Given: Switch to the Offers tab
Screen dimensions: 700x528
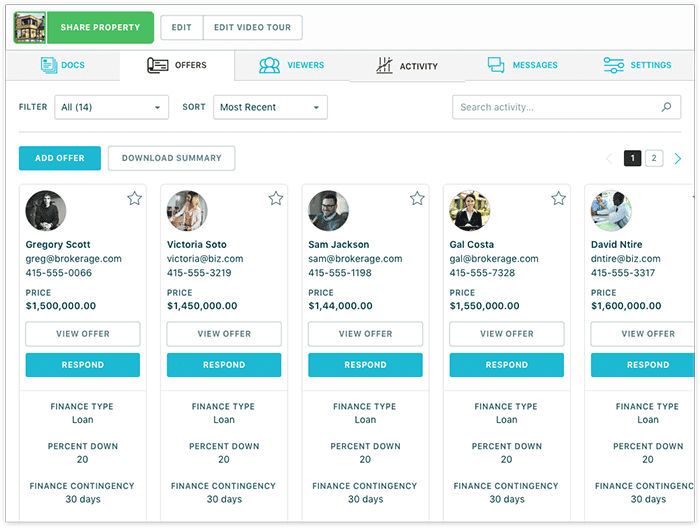Looking at the screenshot, I should 177,66.
